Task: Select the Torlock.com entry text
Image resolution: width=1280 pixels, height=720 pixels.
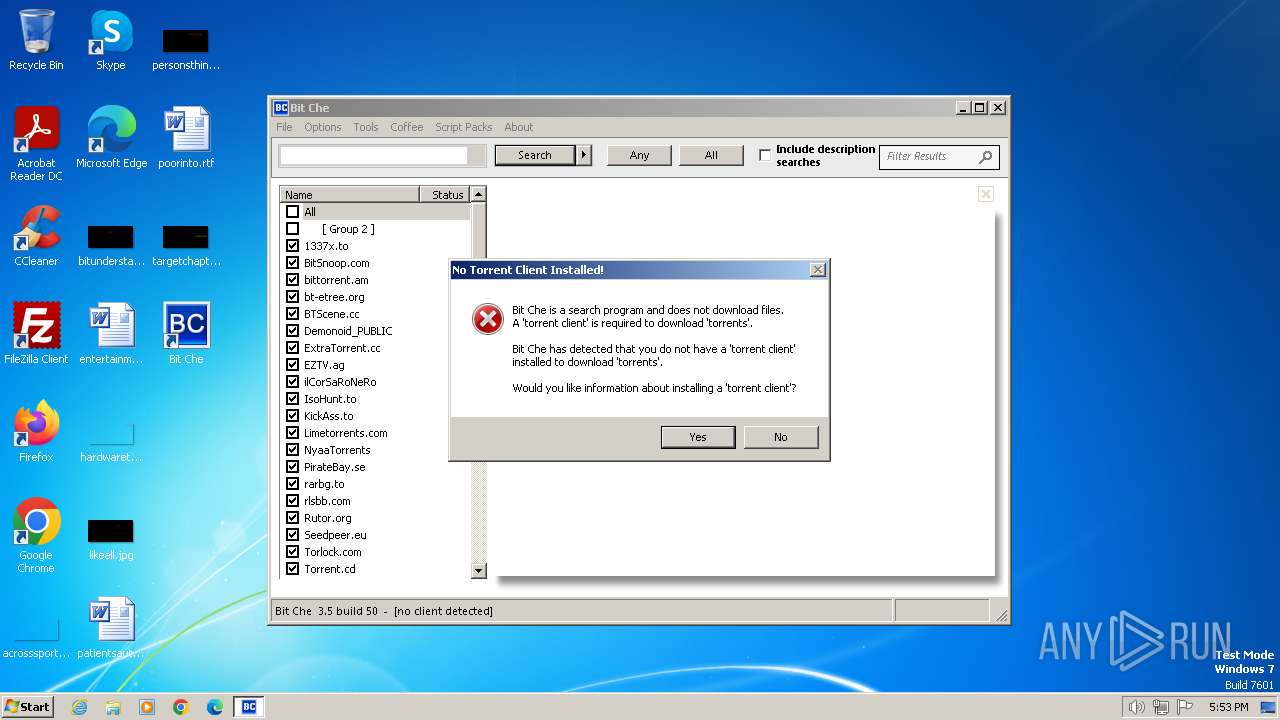Action: pos(333,552)
